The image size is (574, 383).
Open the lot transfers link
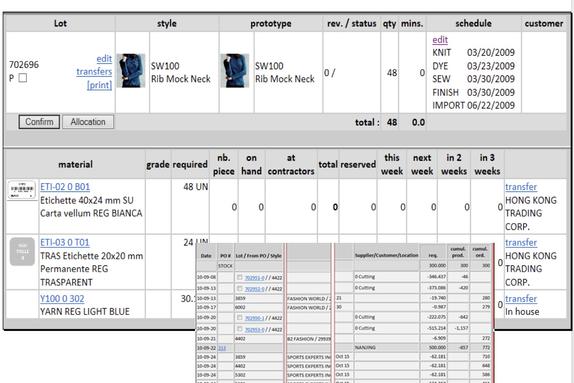pos(94,72)
